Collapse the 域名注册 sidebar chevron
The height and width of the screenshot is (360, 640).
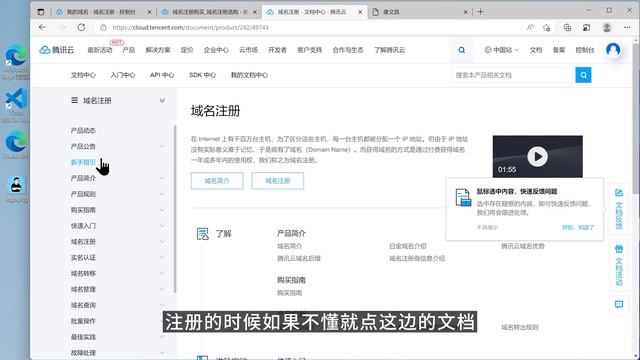162,100
